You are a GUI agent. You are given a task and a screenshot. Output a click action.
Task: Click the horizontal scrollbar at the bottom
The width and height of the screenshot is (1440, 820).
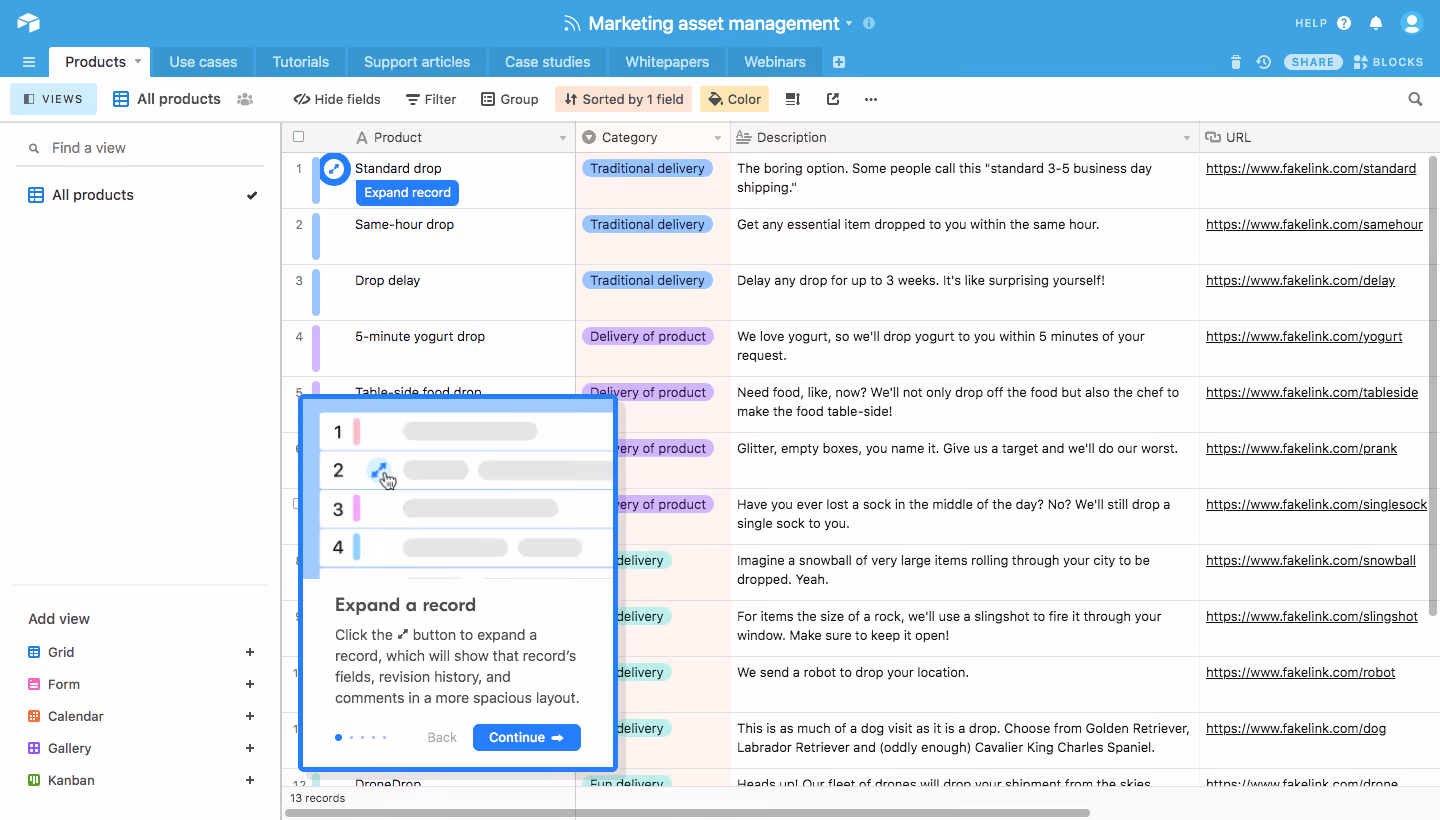click(x=687, y=813)
